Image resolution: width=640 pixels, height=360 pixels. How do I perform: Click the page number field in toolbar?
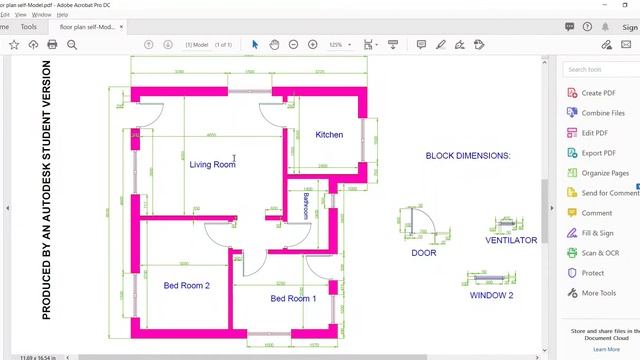[x=197, y=45]
